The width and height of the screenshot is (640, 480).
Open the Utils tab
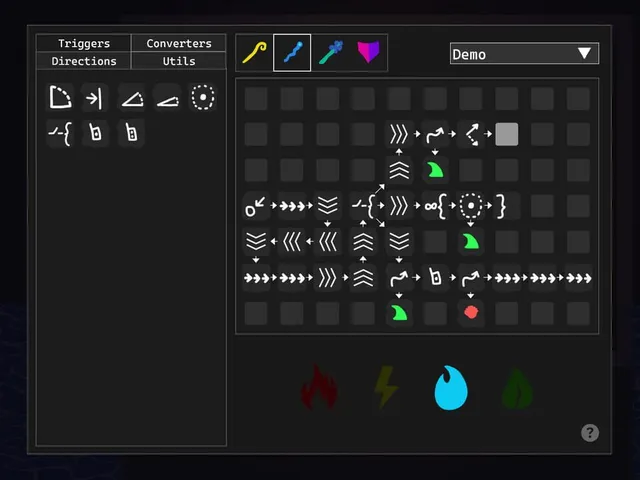tap(179, 61)
